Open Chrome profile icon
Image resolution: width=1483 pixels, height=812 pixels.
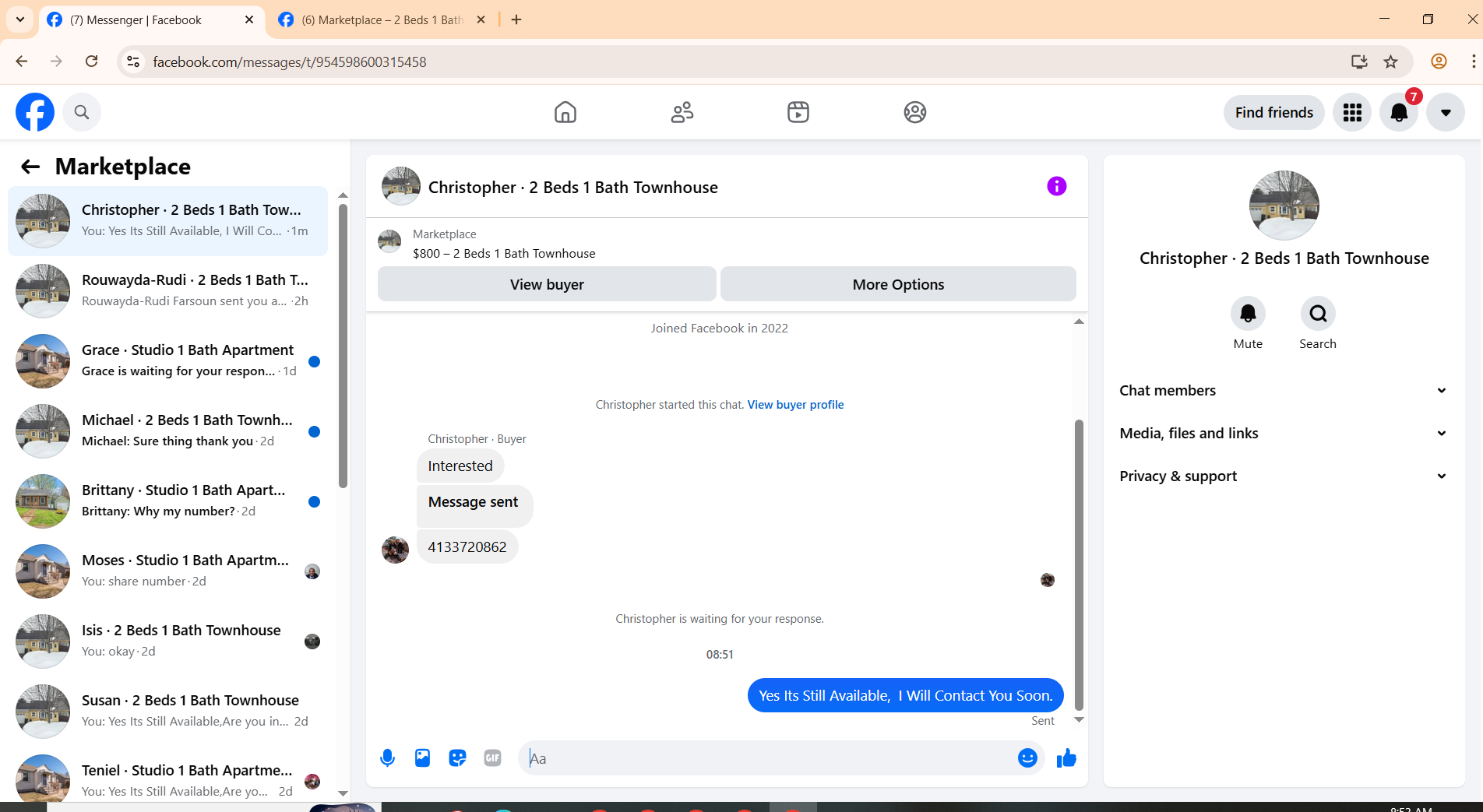[1439, 62]
